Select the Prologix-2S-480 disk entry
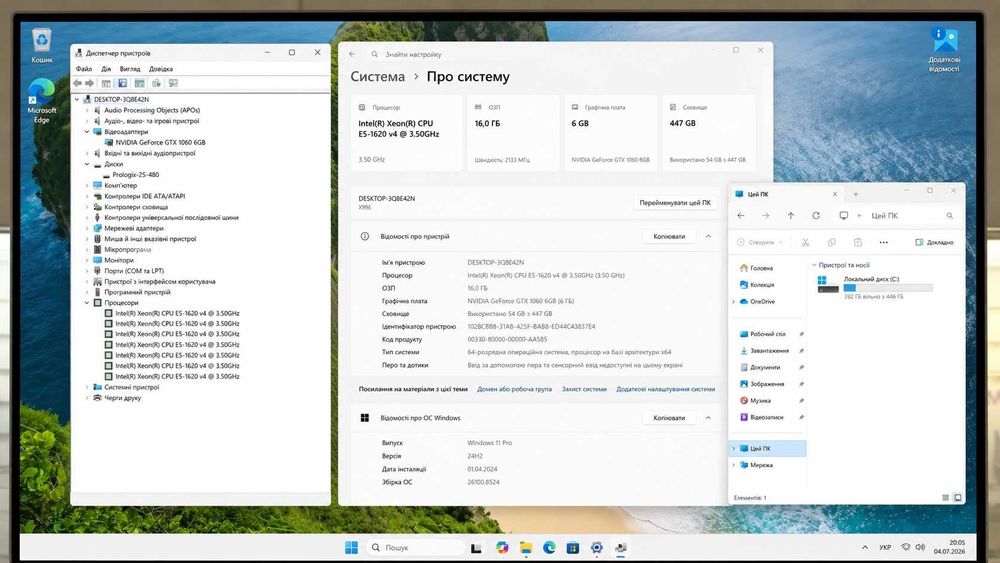1000x563 pixels. pyautogui.click(x=135, y=175)
